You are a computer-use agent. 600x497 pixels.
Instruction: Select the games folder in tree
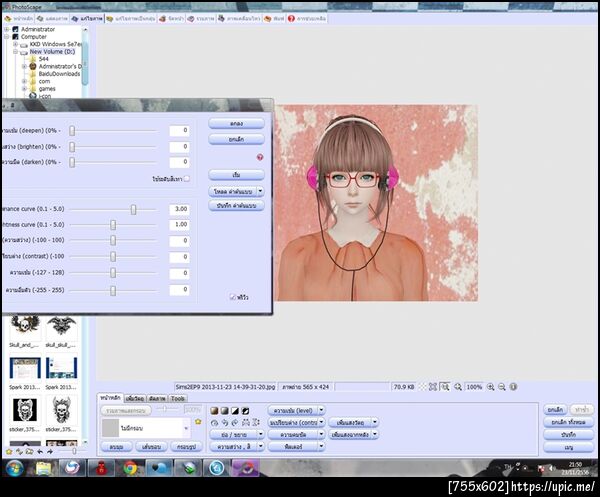click(x=47, y=89)
